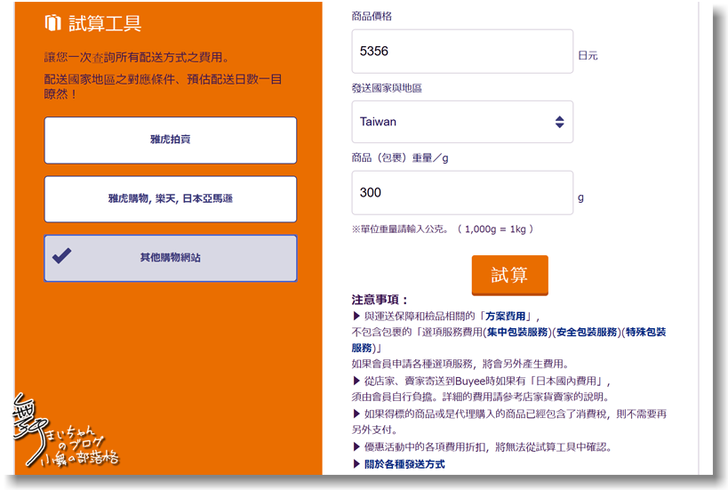Open the 特殊包裝服務 link
The width and height of the screenshot is (728, 490).
(x=645, y=332)
